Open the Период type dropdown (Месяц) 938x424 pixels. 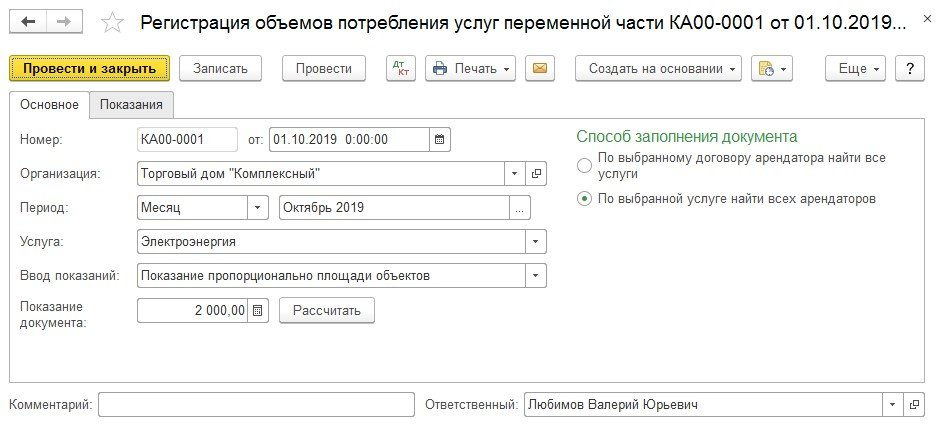coord(258,208)
